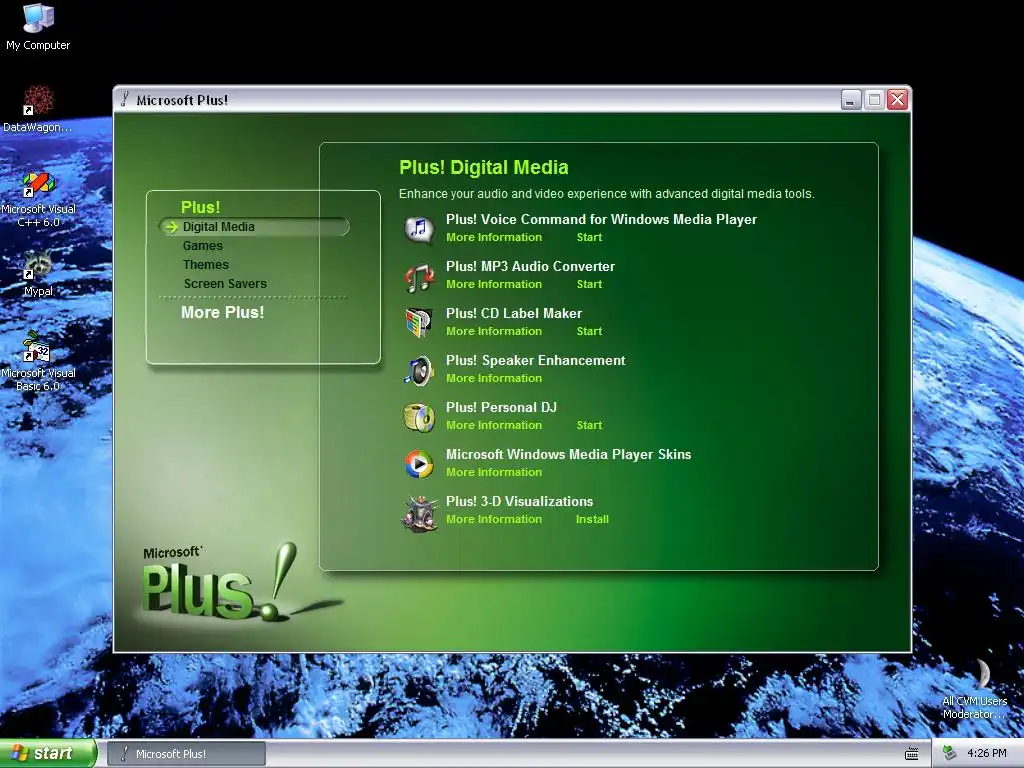Viewport: 1024px width, 768px height.
Task: Open the More Plus! section
Action: click(x=223, y=312)
